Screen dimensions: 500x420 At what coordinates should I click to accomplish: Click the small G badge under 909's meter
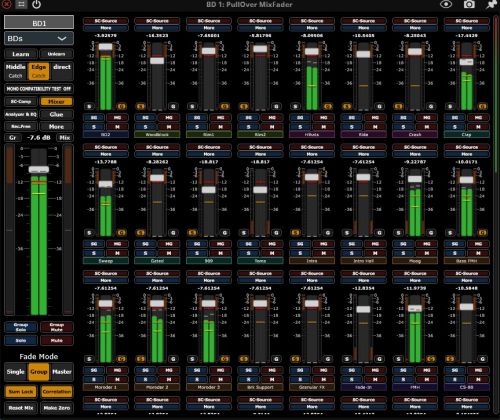click(225, 233)
